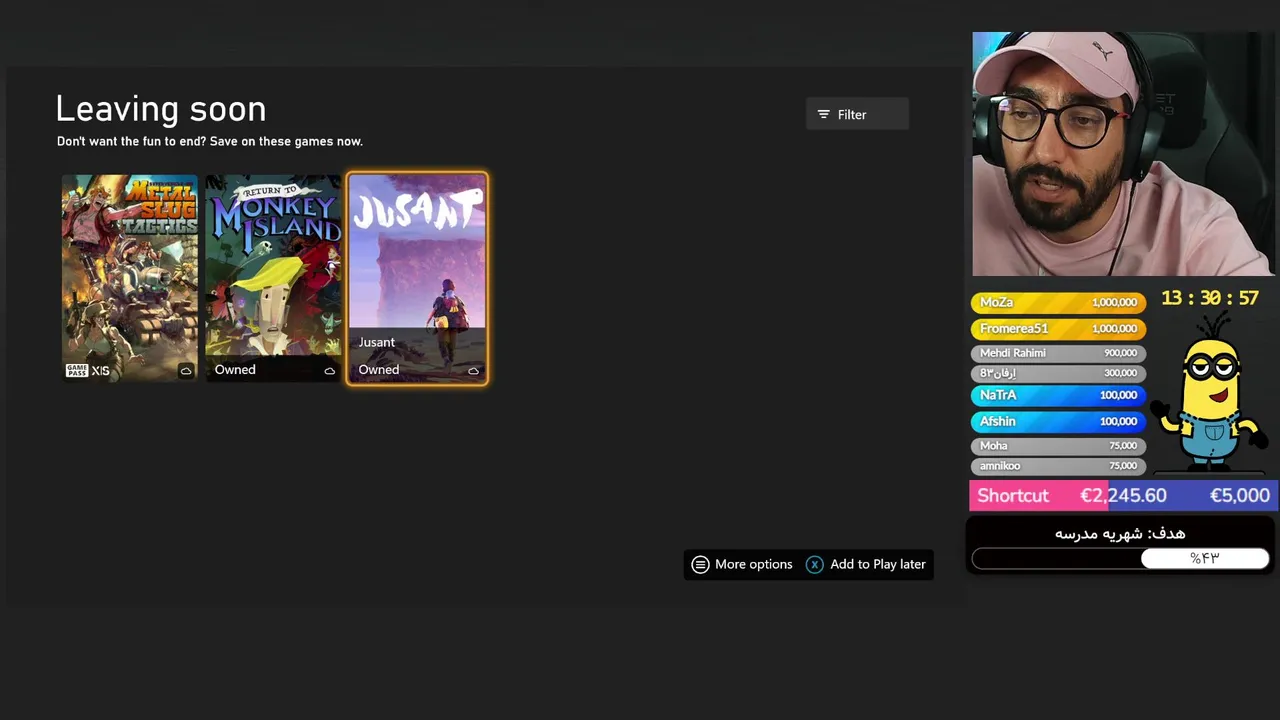1280x720 pixels.
Task: Click Mehdi Rahimi donor row
Action: click(1058, 353)
